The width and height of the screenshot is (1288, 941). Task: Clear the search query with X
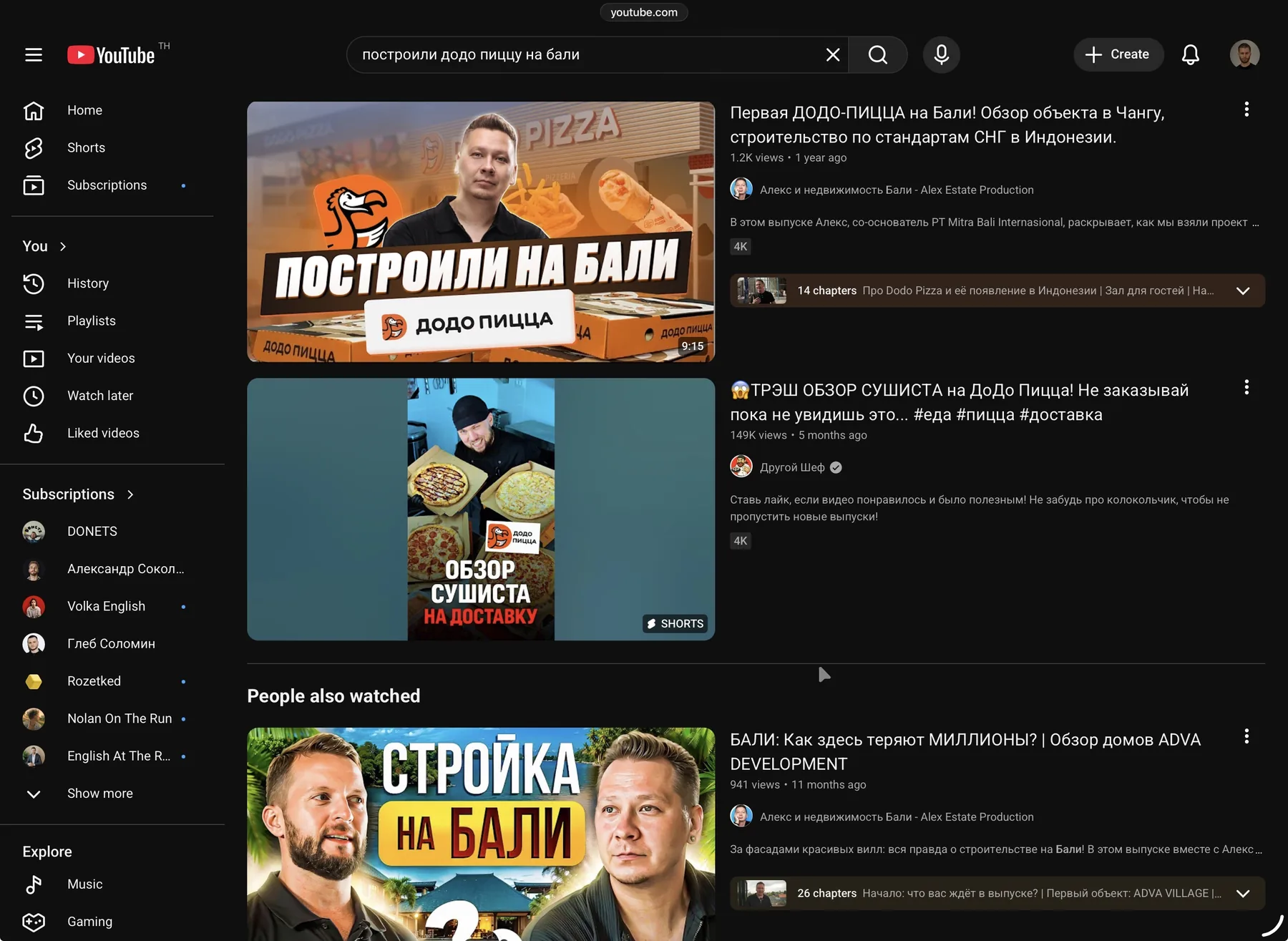click(x=832, y=55)
